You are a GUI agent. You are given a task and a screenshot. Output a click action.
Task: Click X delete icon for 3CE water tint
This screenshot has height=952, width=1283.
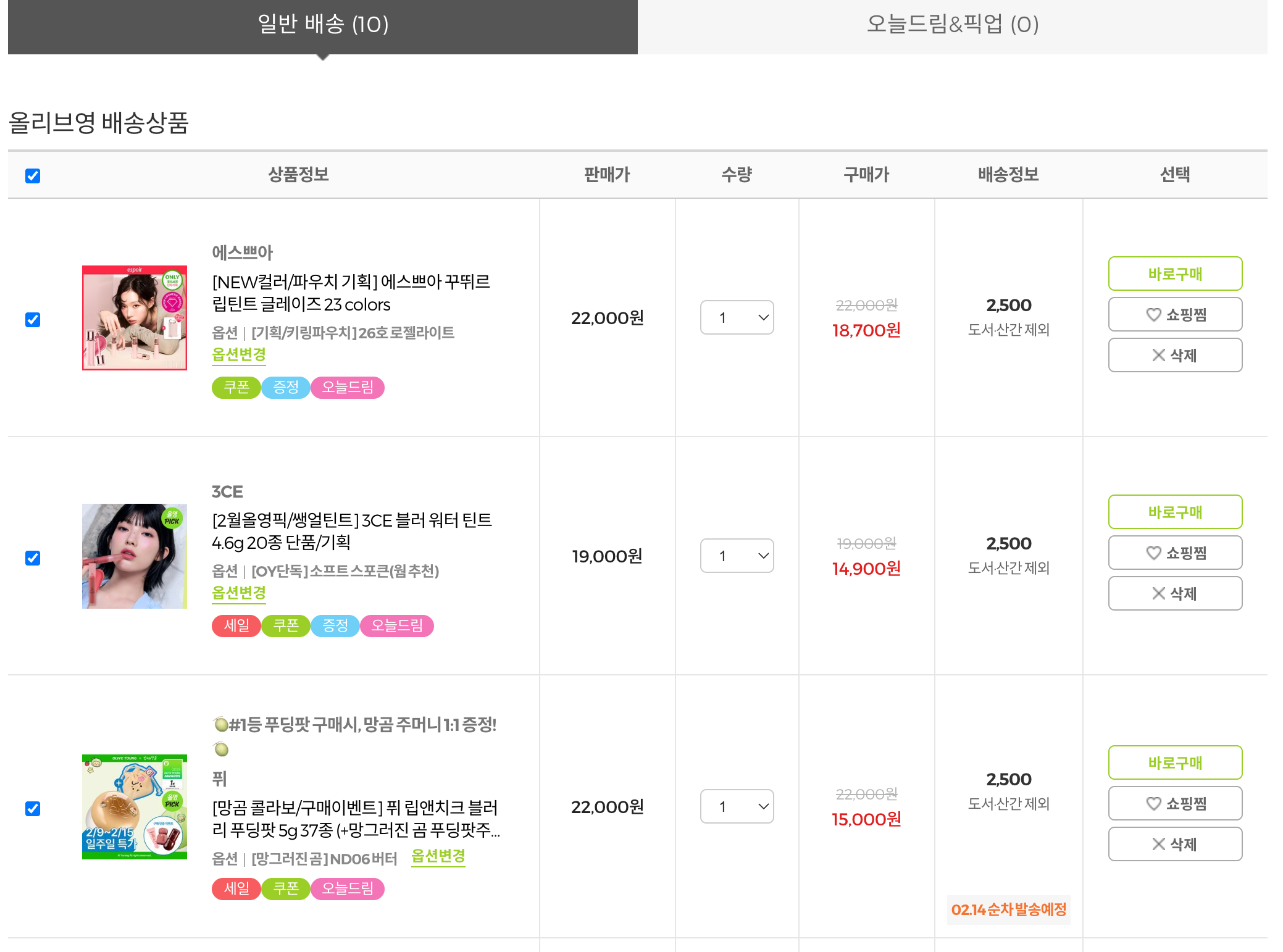tap(1158, 594)
